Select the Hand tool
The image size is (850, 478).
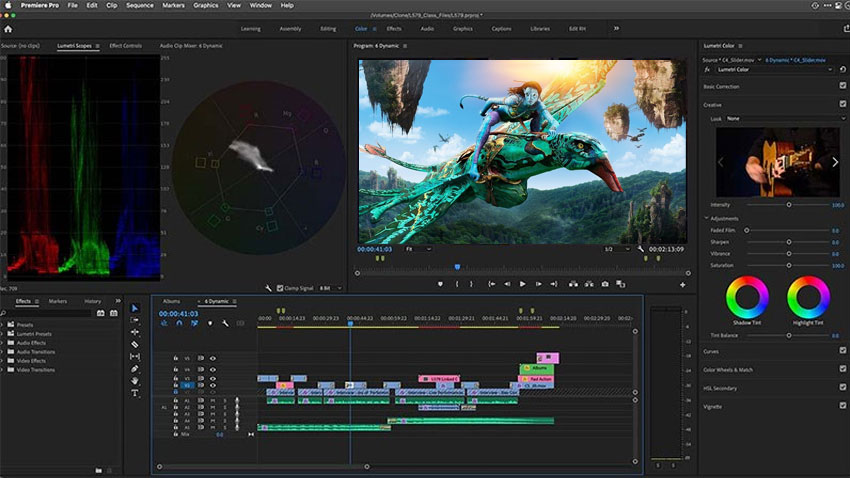pyautogui.click(x=135, y=381)
